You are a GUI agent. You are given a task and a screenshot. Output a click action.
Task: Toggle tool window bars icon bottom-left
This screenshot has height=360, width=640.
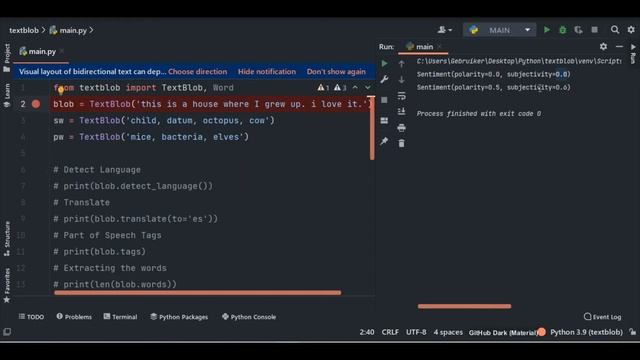pyautogui.click(x=7, y=332)
